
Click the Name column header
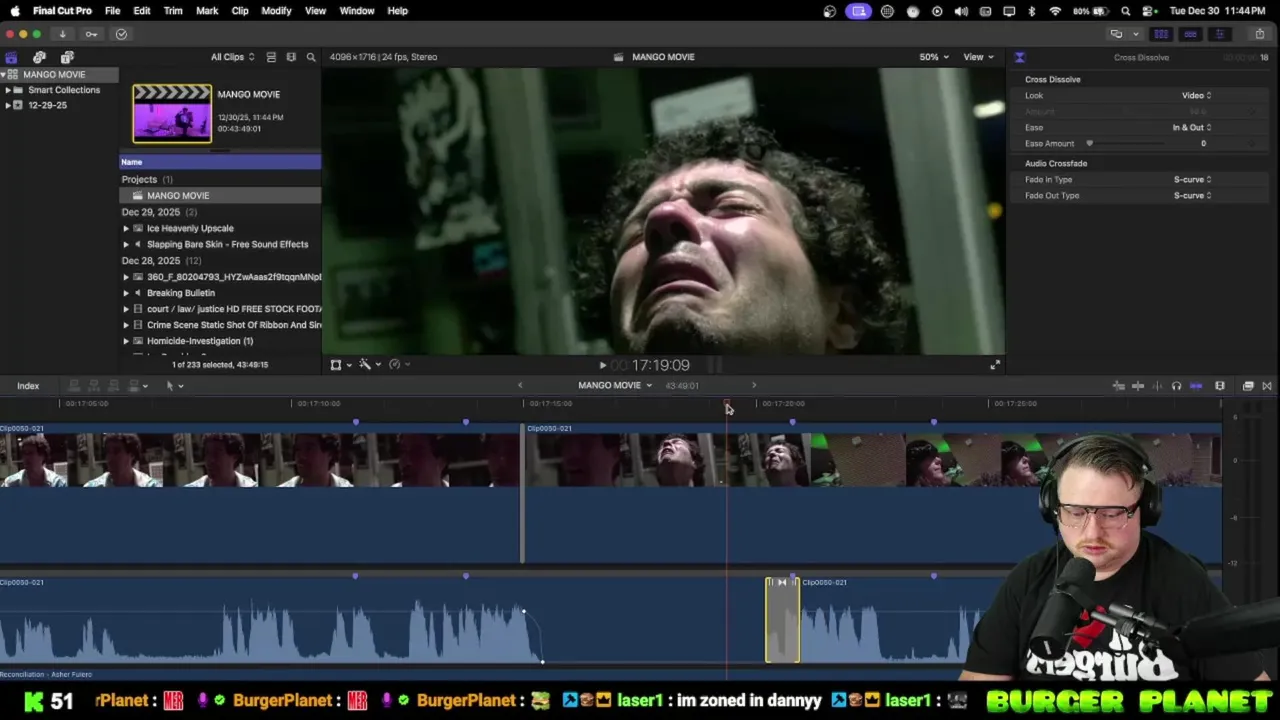click(x=220, y=162)
